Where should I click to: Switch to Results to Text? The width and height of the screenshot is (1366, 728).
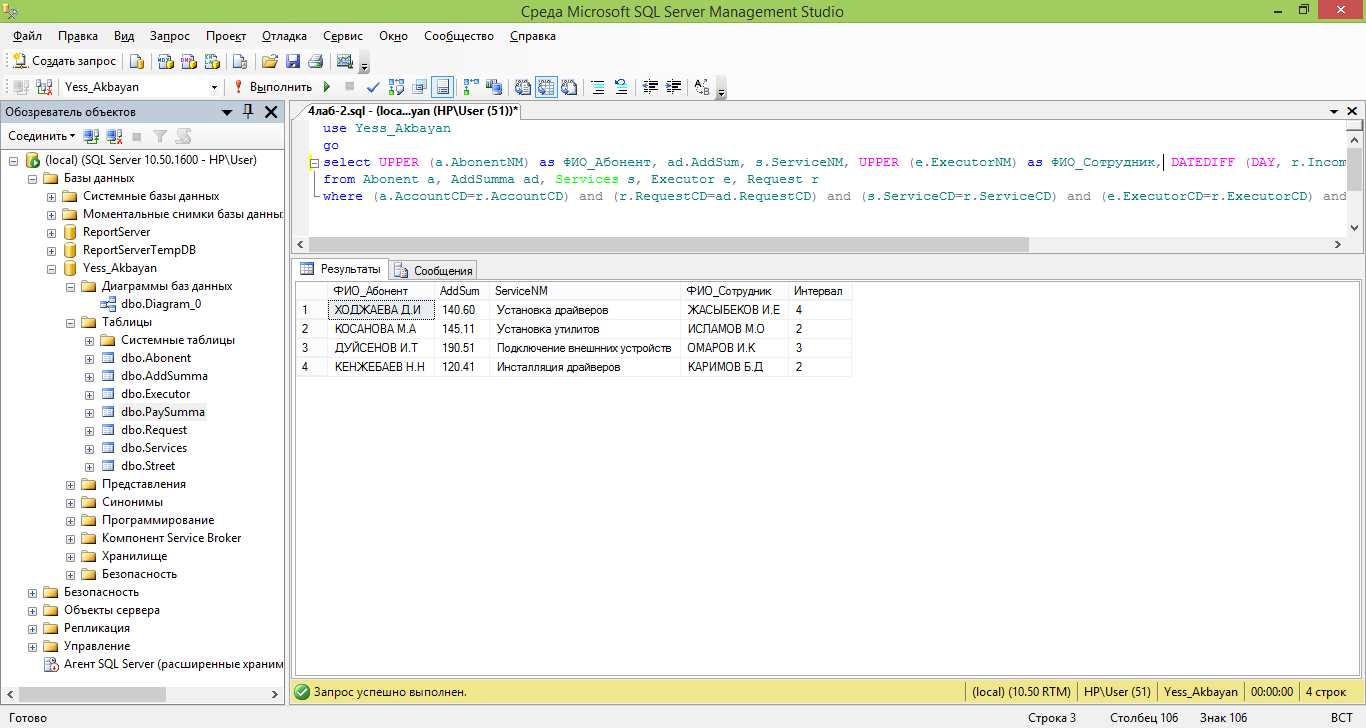click(x=523, y=87)
